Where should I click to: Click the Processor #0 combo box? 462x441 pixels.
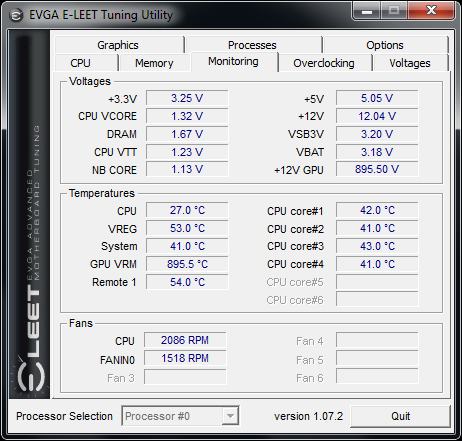(180, 416)
